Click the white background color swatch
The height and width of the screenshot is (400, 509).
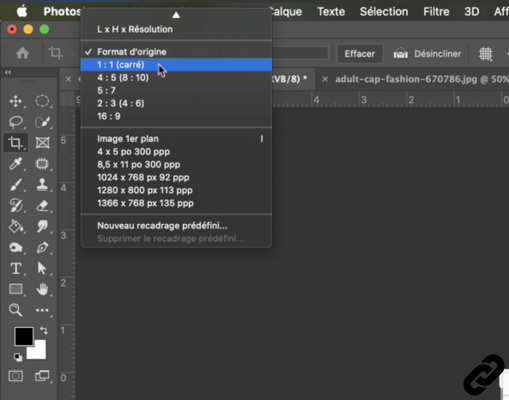point(40,352)
